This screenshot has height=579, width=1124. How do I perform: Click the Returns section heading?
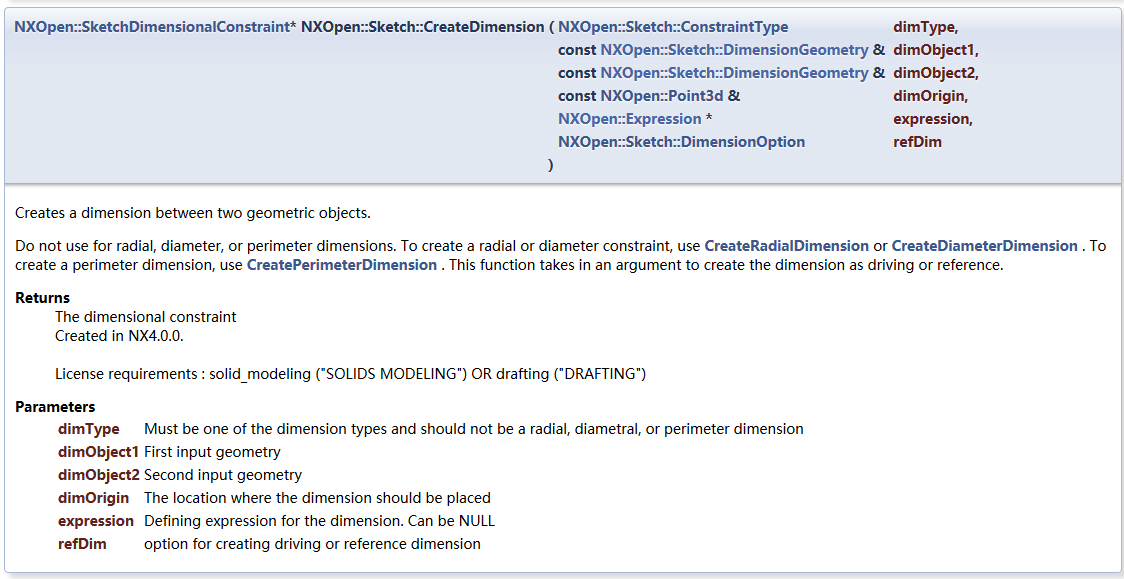click(x=42, y=297)
